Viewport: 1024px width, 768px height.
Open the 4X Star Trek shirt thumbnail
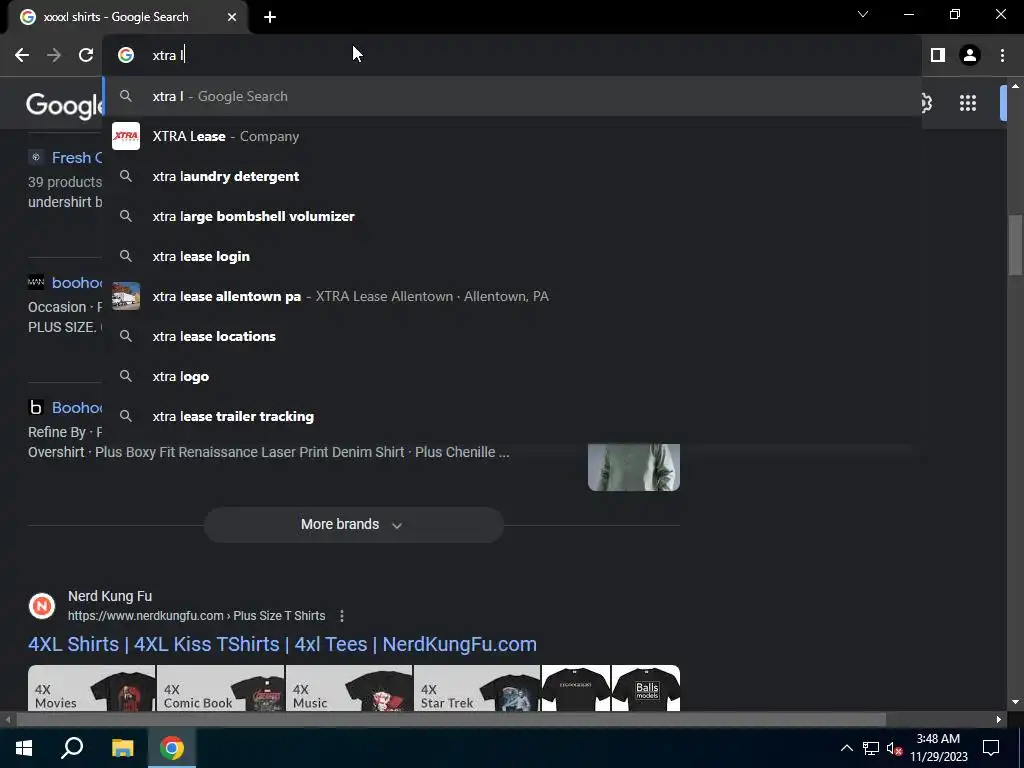tap(477, 688)
